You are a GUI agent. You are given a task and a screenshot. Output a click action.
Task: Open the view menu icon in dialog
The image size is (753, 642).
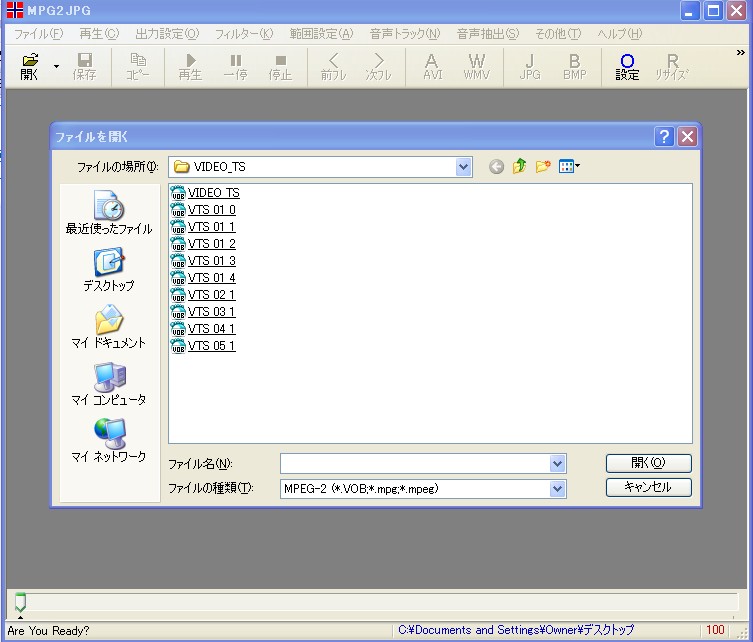pos(569,167)
